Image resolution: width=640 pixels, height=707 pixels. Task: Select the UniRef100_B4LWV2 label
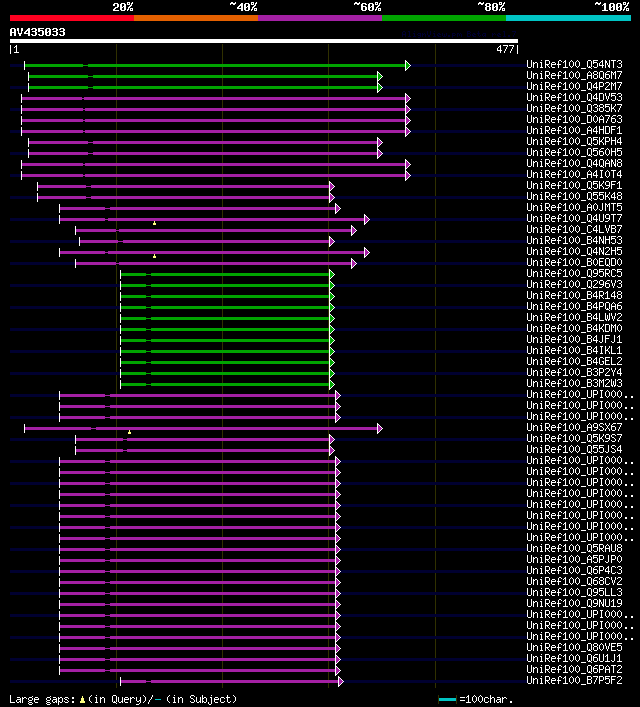pos(574,317)
